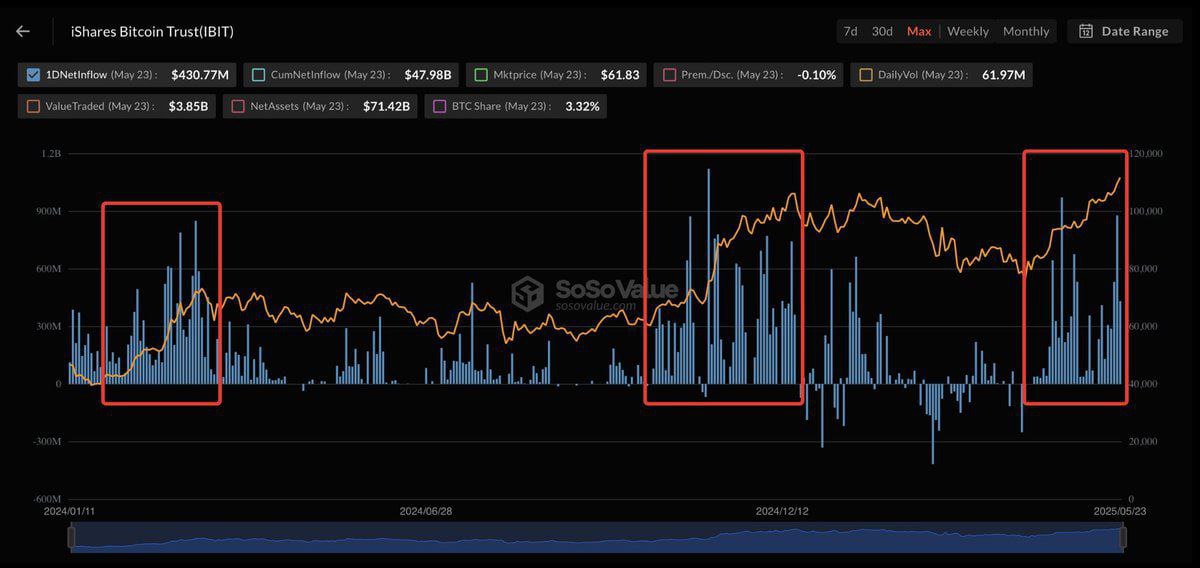Screen dimensions: 1200x568
Task: Check the NetAssets series checkbox
Action: [238, 105]
